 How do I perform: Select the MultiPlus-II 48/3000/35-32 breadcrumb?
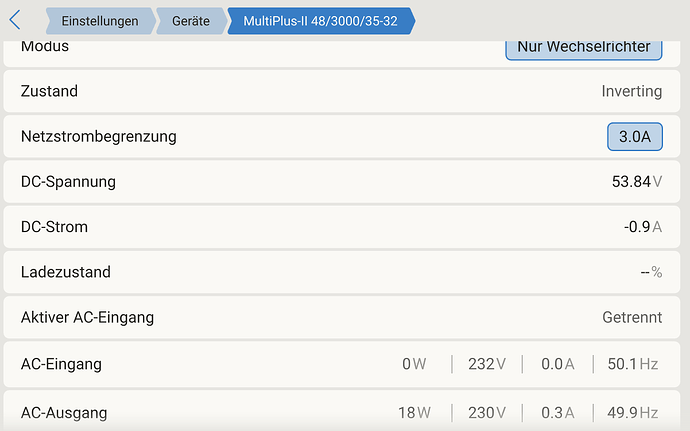pos(321,21)
